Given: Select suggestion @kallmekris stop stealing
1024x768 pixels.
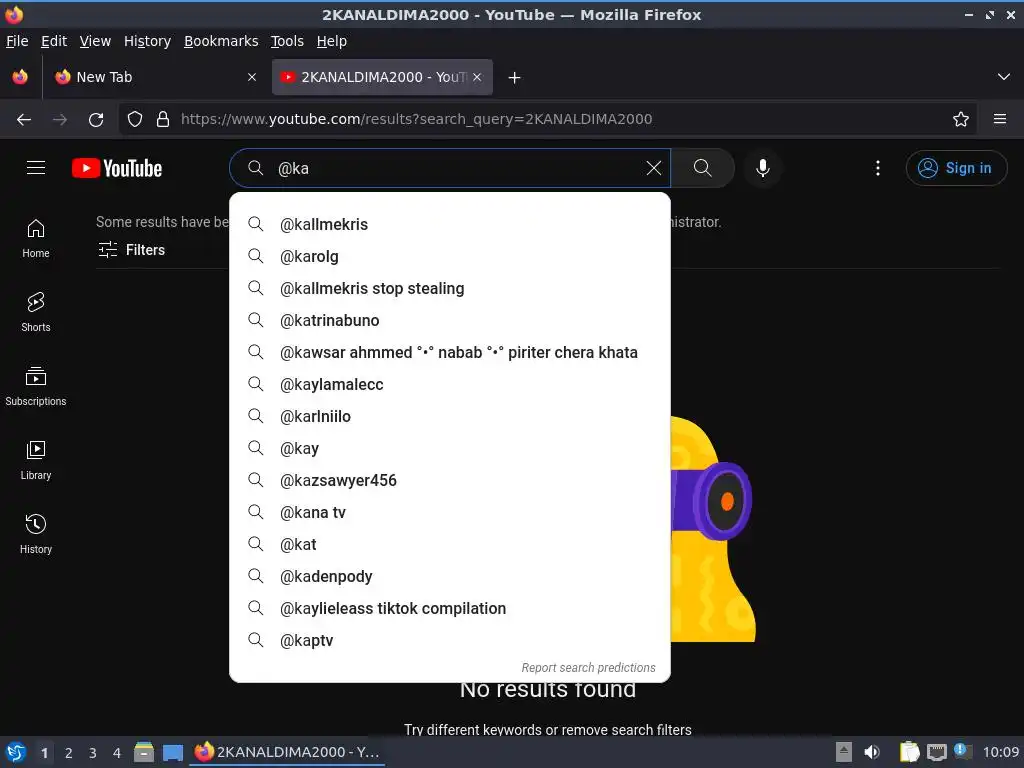Looking at the screenshot, I should [x=450, y=288].
